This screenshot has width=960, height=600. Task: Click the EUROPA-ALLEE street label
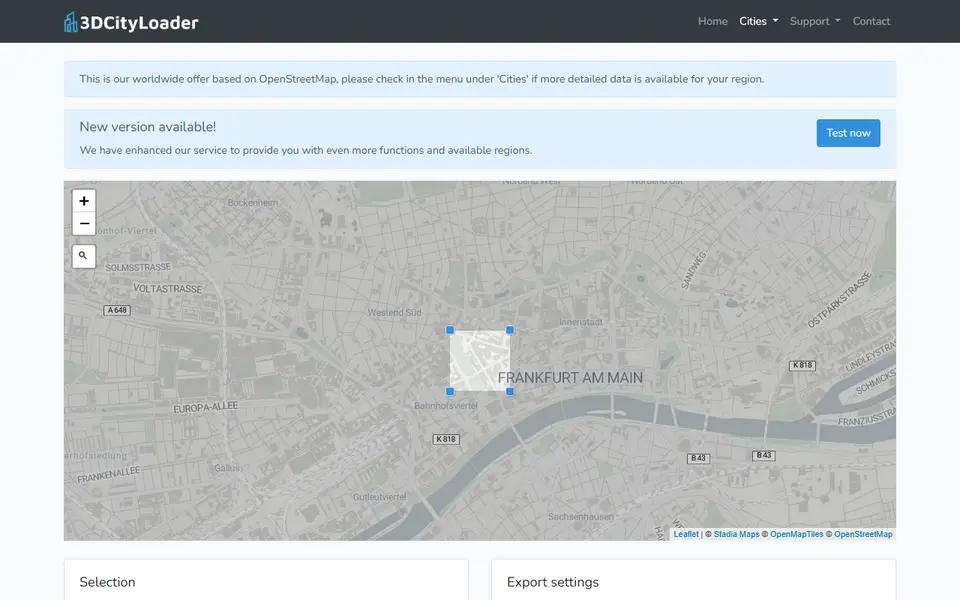205,407
